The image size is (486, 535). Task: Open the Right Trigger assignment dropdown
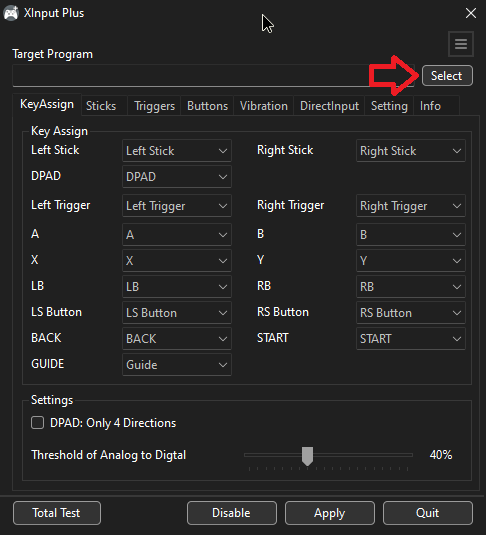(x=411, y=206)
